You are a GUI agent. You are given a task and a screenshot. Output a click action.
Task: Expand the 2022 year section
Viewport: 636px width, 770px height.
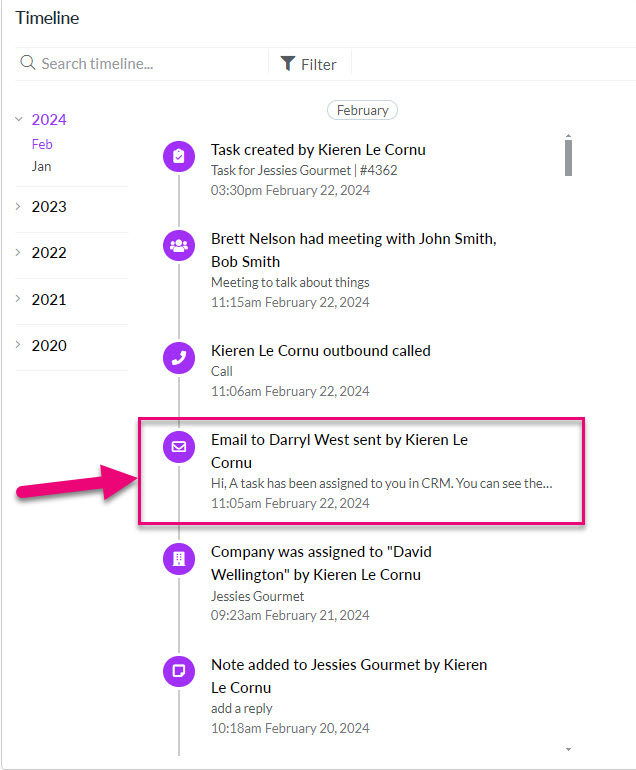(18, 252)
